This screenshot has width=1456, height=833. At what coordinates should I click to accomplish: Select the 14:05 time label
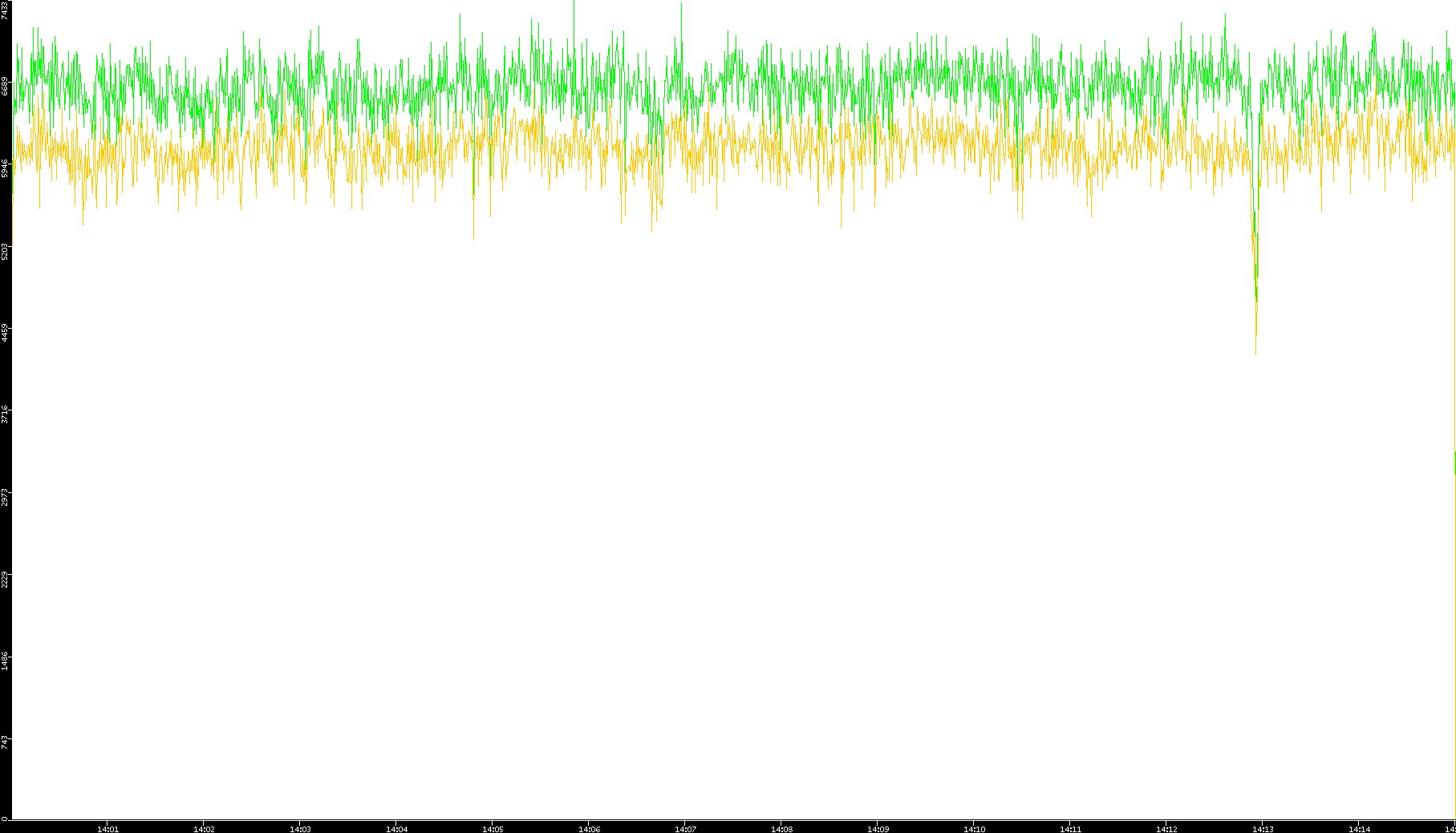point(493,829)
